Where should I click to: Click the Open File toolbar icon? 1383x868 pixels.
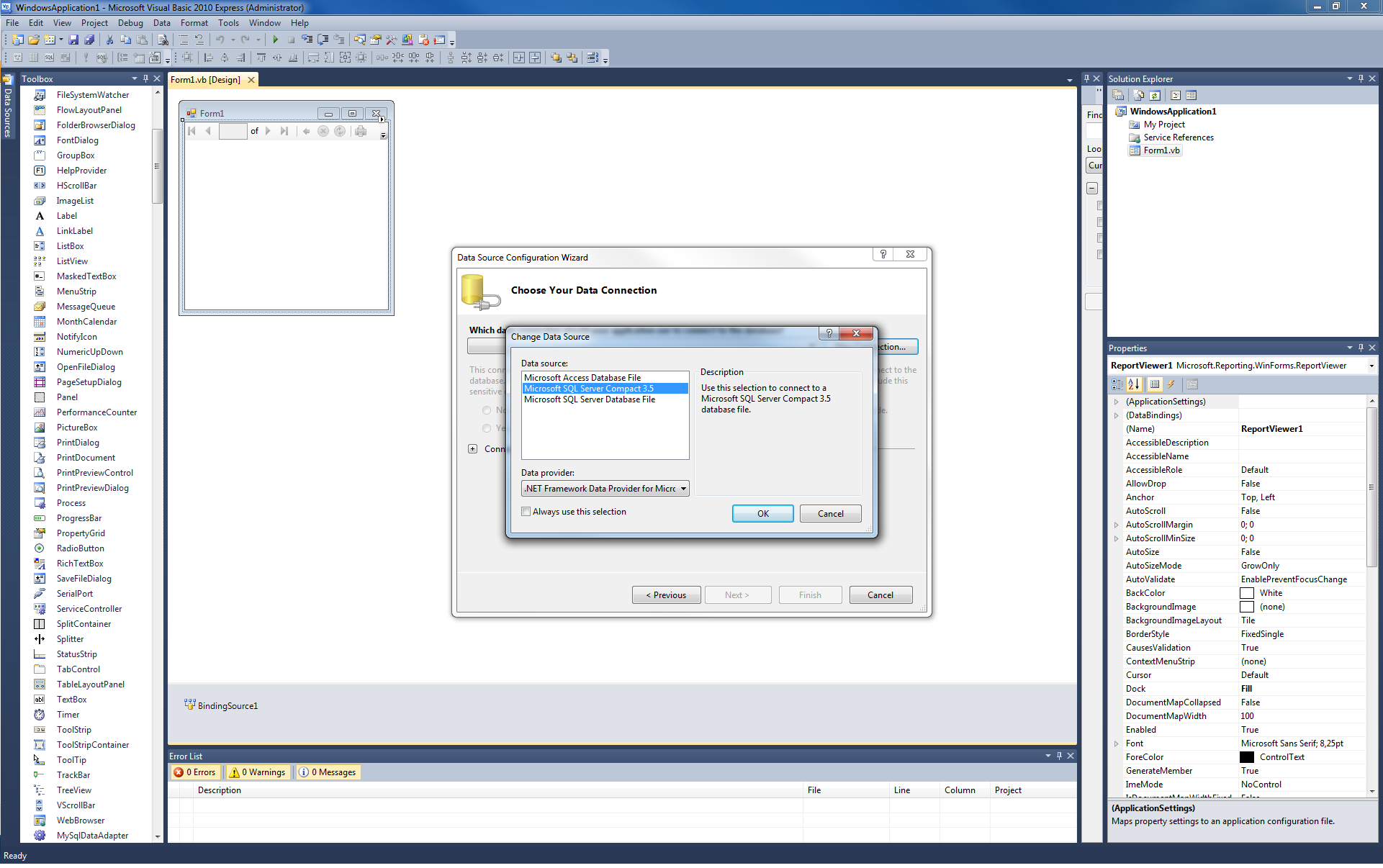click(x=34, y=40)
